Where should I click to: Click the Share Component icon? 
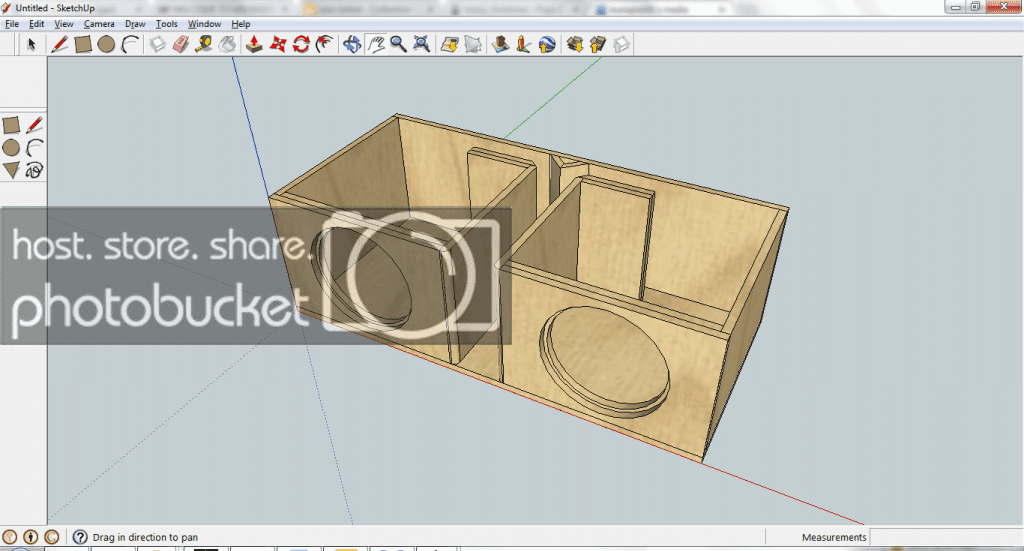(622, 44)
